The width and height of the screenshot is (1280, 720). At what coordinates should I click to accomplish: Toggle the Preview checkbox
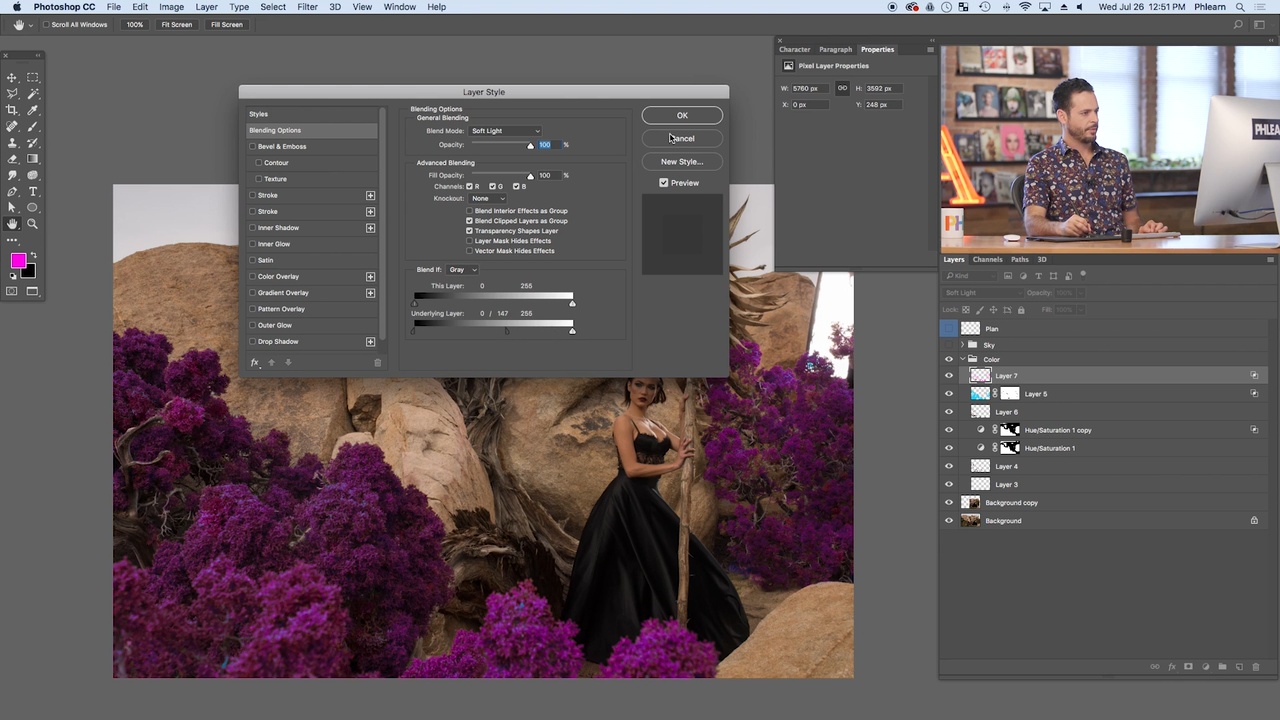(x=664, y=183)
